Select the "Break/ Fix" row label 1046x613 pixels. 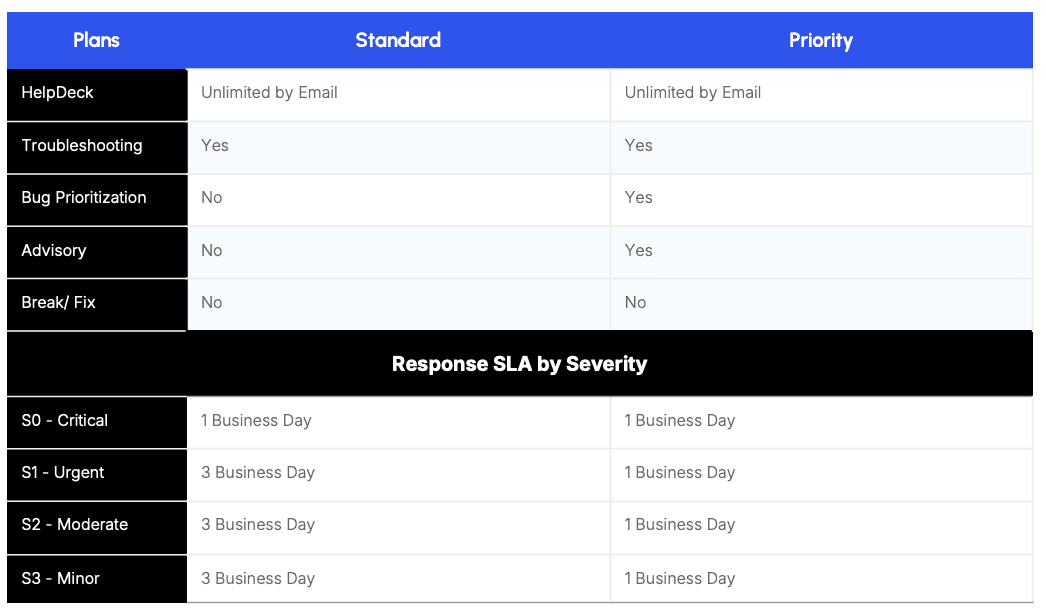click(59, 303)
